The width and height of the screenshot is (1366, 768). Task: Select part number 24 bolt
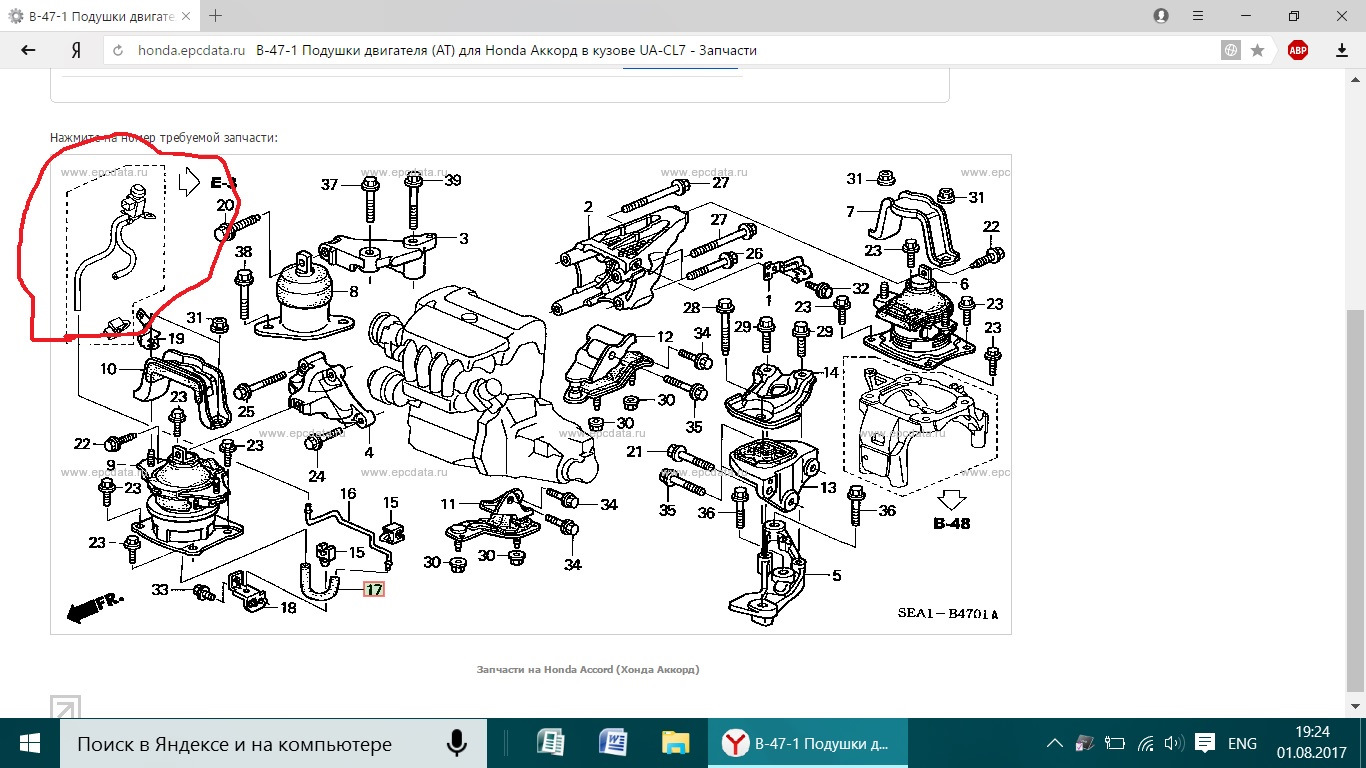(316, 476)
